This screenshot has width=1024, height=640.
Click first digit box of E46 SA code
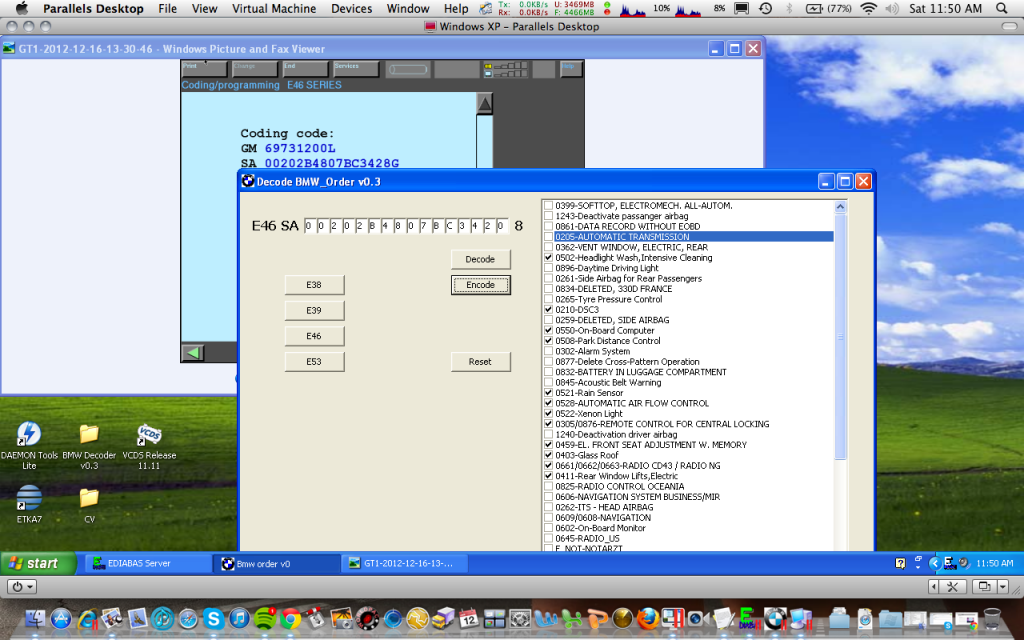tap(309, 226)
